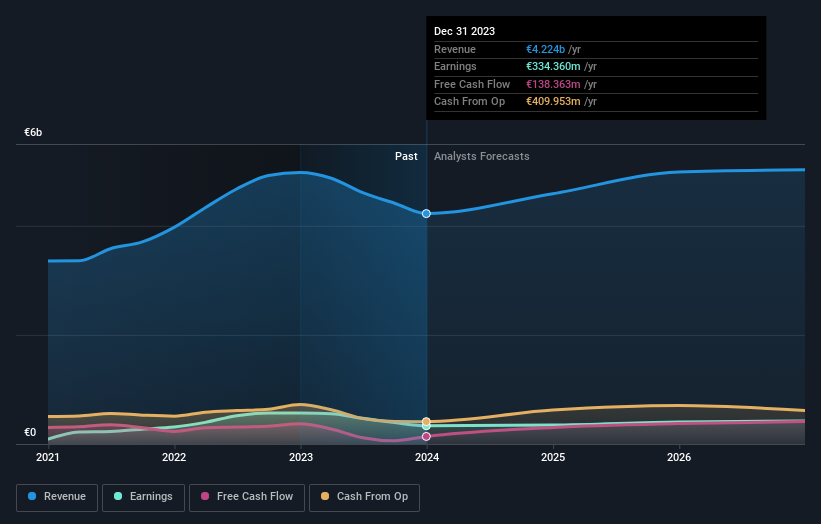Toggle the Cash From Op legend button

pos(364,497)
